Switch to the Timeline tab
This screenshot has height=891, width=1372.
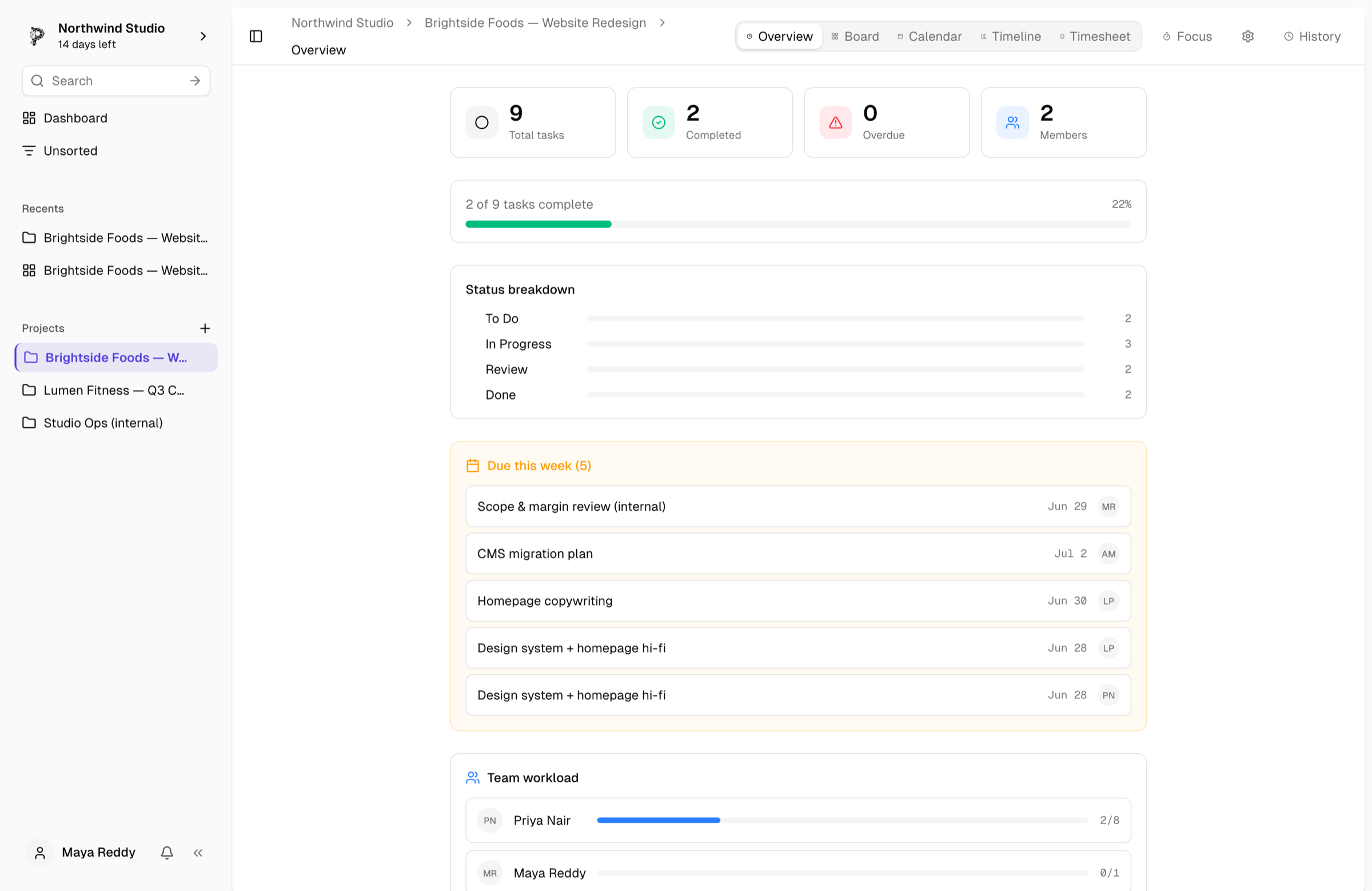(x=1011, y=37)
